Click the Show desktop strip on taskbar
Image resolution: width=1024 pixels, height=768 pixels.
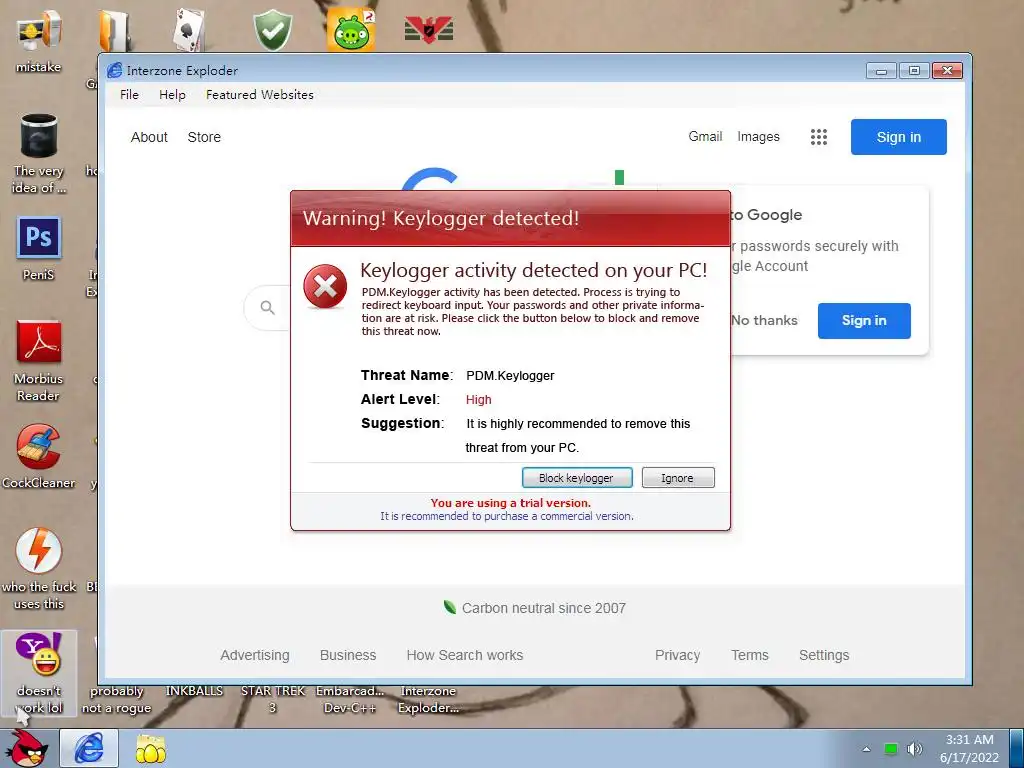coord(1019,748)
